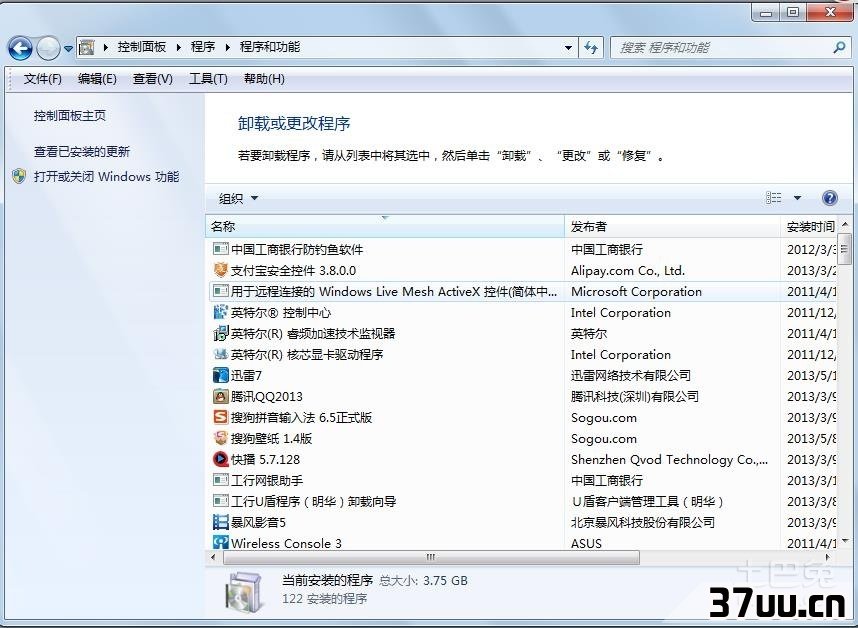Click the vertical scrollbar down arrow
Screen dimensions: 858x628
pos(845,542)
